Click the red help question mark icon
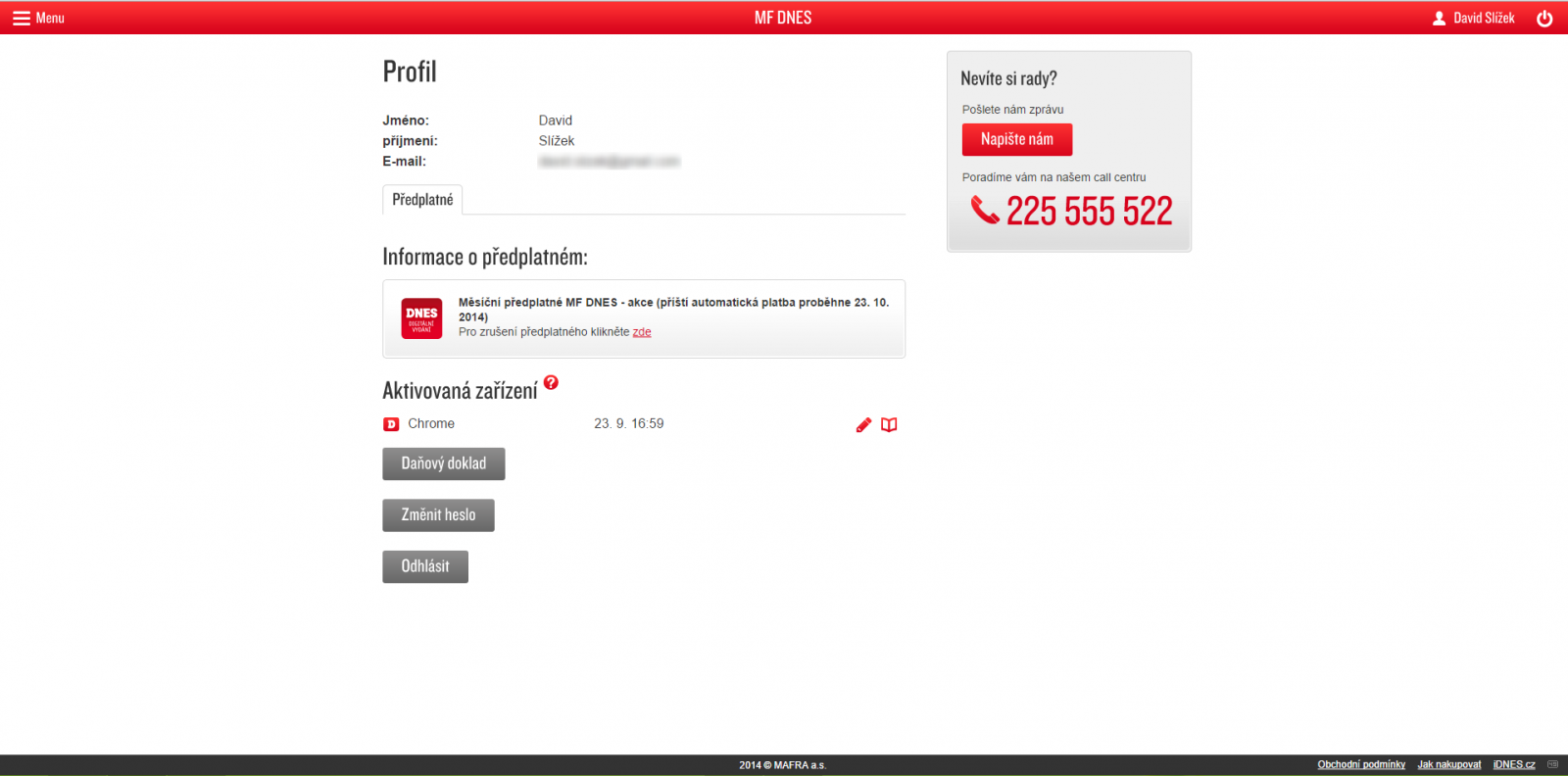Image resolution: width=1568 pixels, height=776 pixels. pyautogui.click(x=551, y=382)
